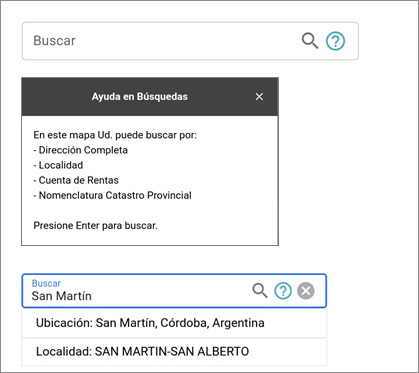Click the Presione Enter para buscar text
This screenshot has height=373, width=419.
coord(95,226)
